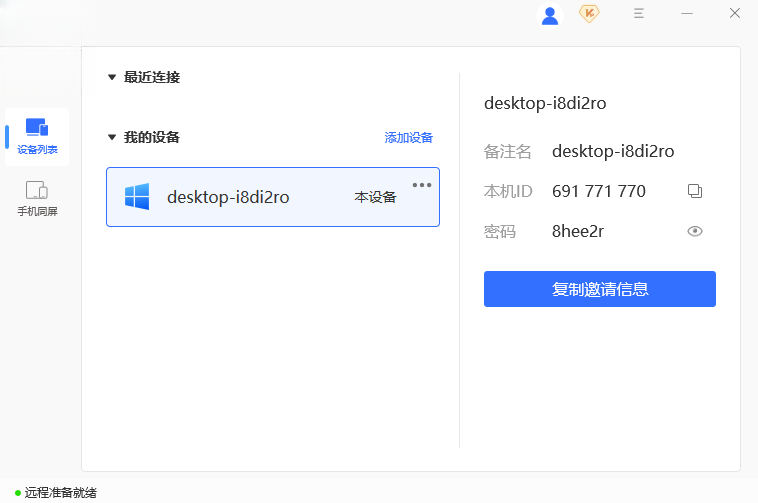Click the password text 8hee2r
Viewport: 758px width, 503px height.
tap(578, 231)
